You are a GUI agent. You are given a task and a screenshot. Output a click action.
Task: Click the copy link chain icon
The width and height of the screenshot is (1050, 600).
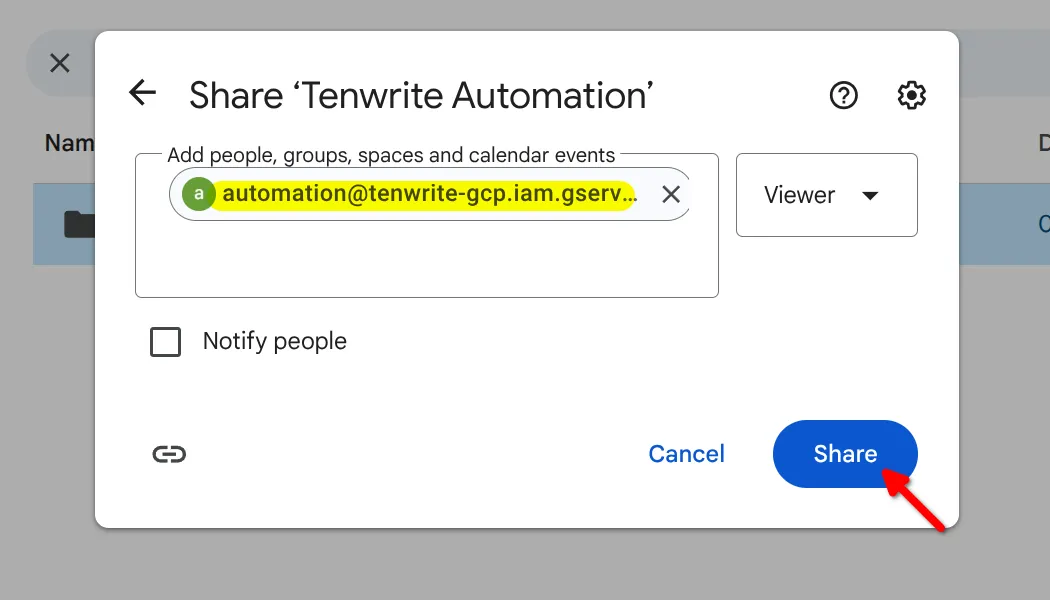[x=169, y=454]
